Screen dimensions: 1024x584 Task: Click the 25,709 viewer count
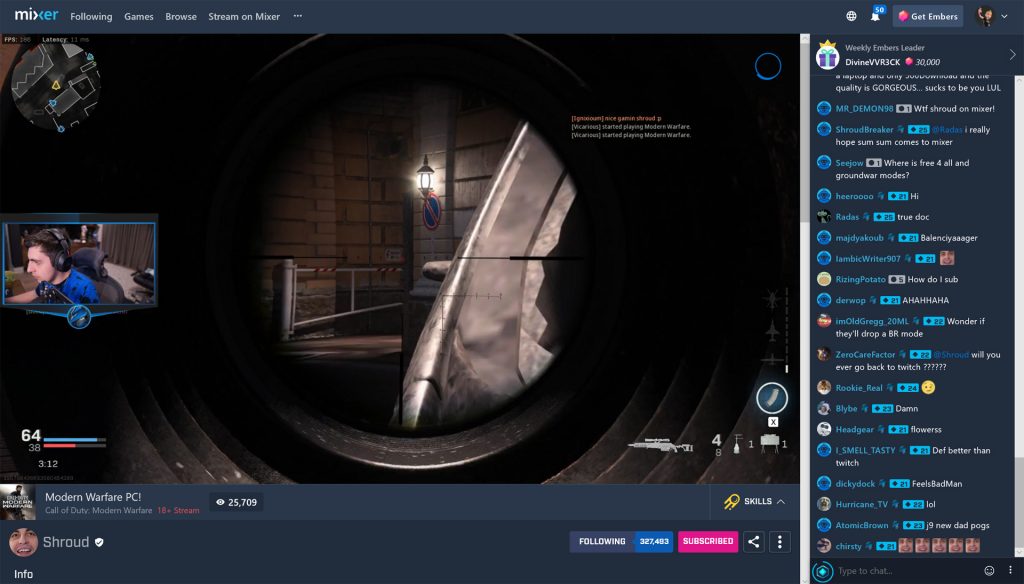pyautogui.click(x=236, y=502)
